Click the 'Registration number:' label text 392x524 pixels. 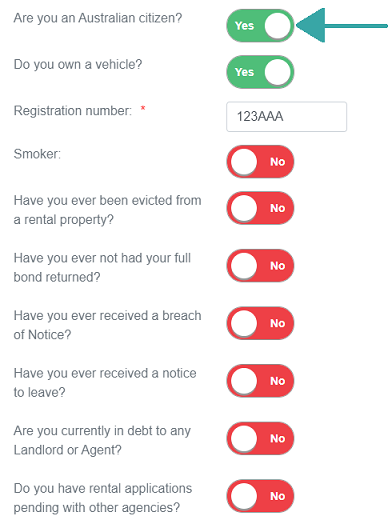click(73, 111)
